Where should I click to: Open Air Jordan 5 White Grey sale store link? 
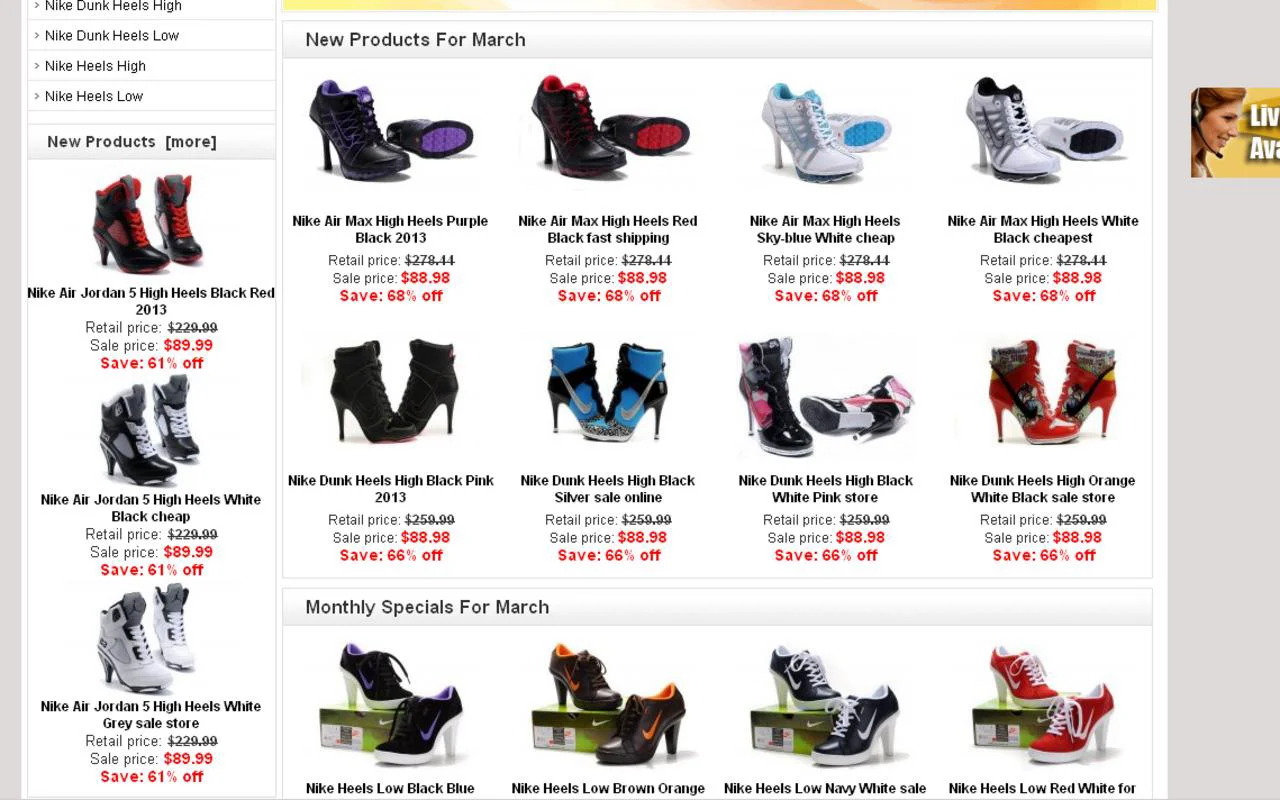pyautogui.click(x=151, y=715)
